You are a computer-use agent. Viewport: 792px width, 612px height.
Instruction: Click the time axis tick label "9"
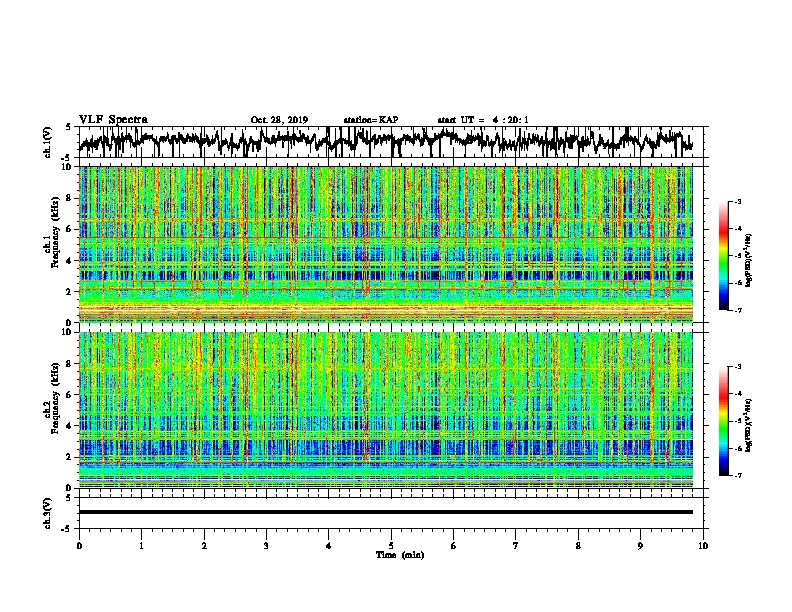coord(640,546)
